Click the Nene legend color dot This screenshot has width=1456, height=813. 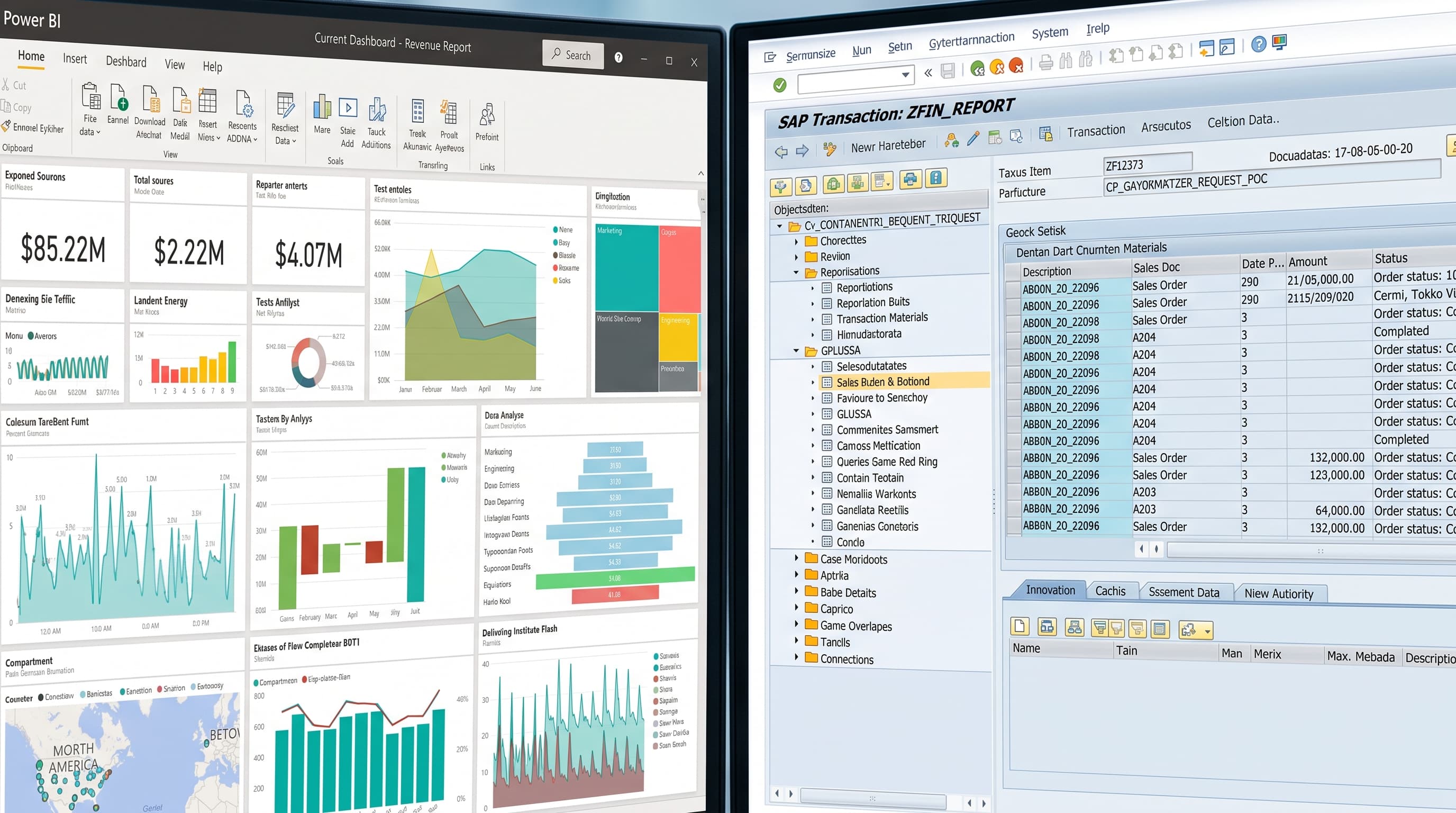[556, 230]
